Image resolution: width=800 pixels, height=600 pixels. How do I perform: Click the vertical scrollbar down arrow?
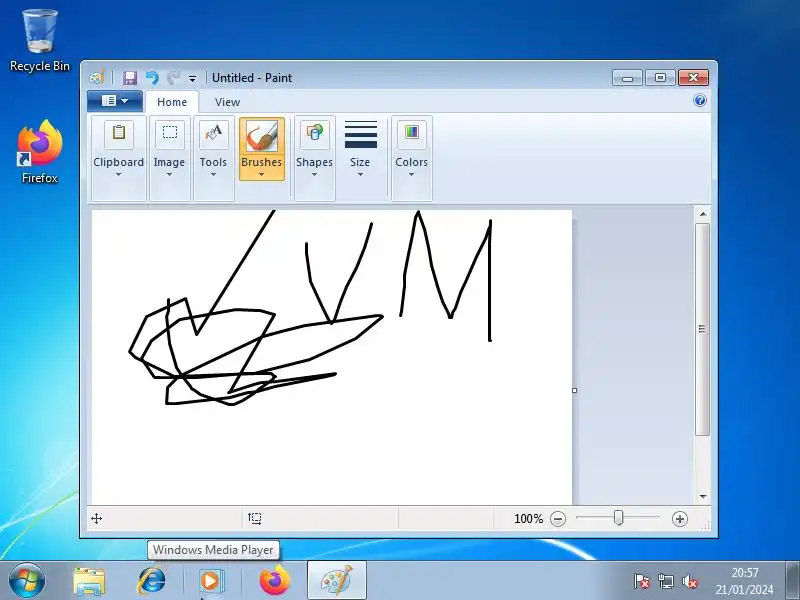pos(703,496)
